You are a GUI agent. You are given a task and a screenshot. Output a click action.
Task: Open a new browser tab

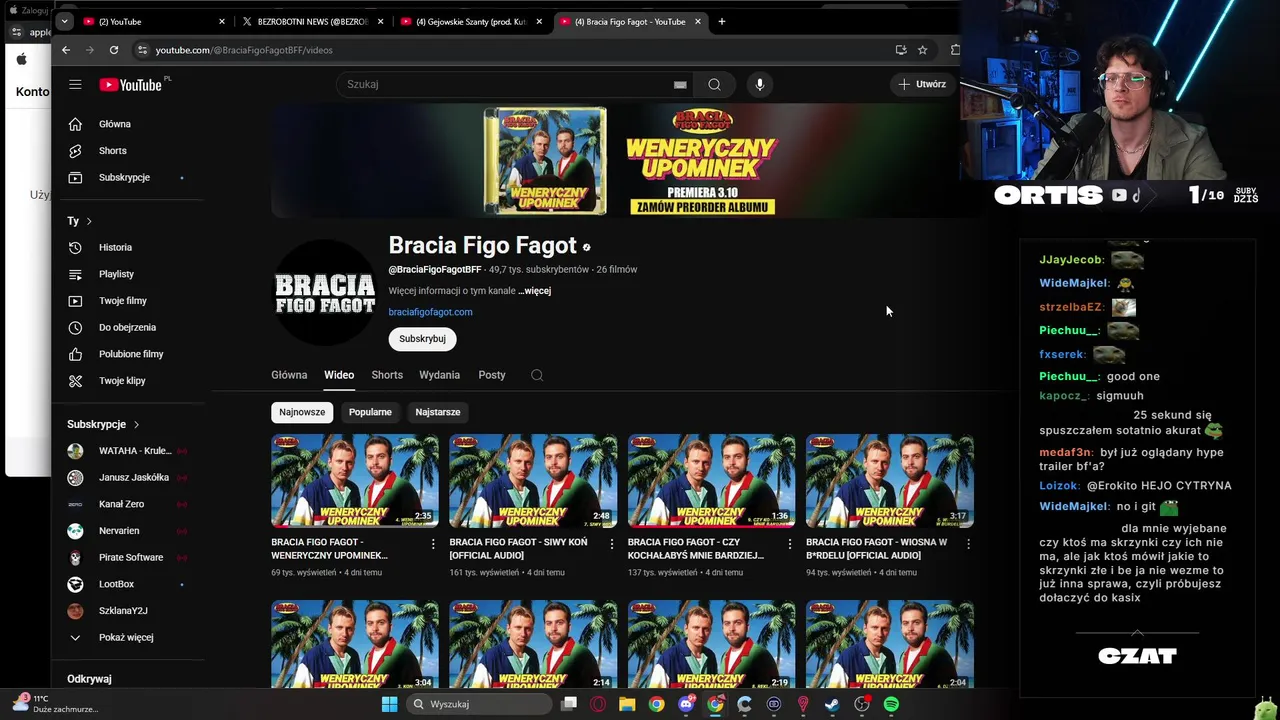coord(721,21)
